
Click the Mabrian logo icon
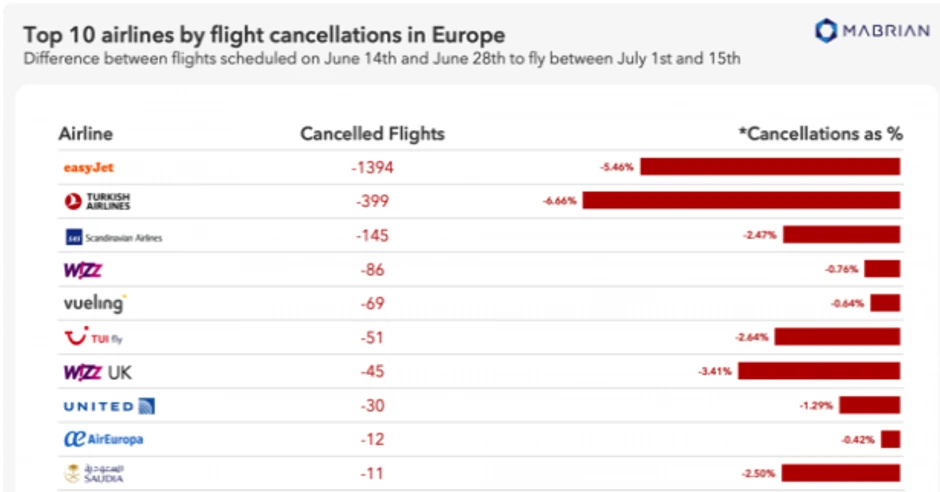[x=826, y=31]
